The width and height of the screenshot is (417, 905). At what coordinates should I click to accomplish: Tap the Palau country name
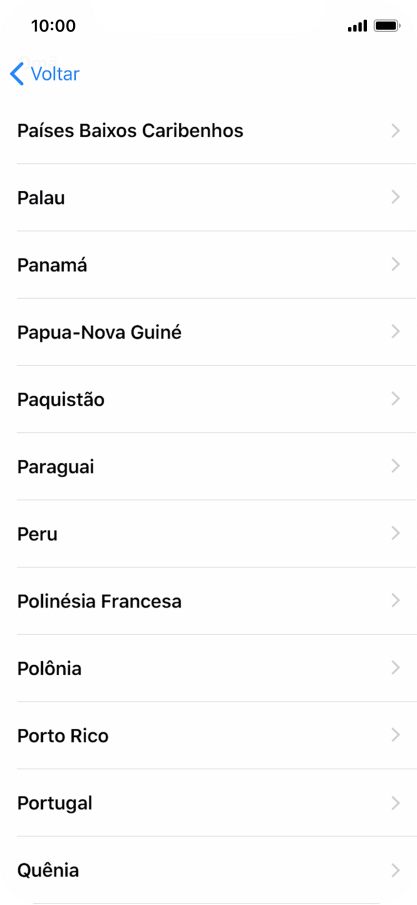(41, 198)
